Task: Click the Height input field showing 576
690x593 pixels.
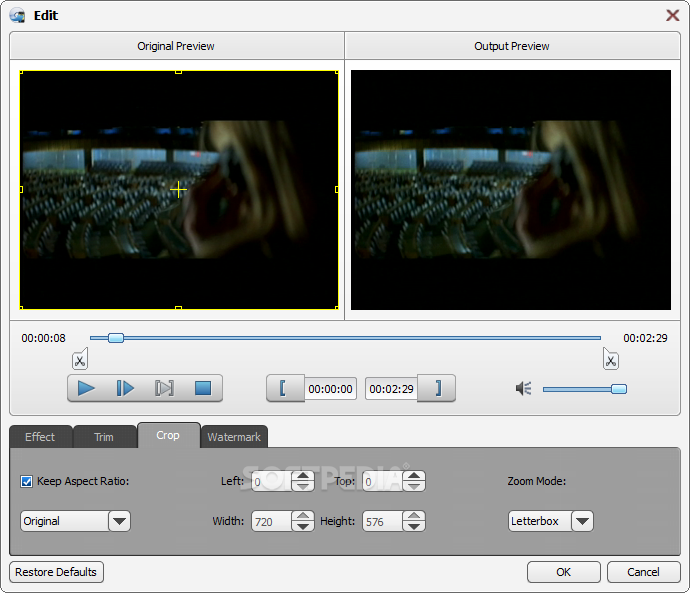Action: pyautogui.click(x=382, y=521)
